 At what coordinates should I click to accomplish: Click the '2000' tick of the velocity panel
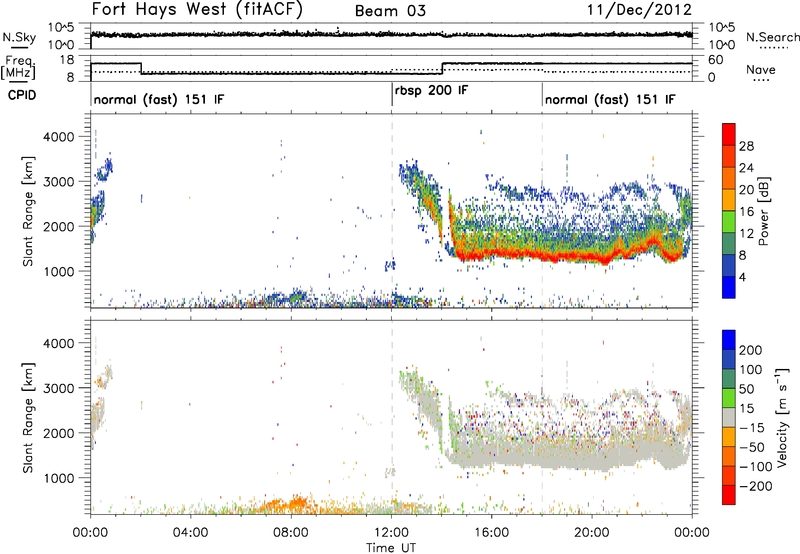pos(58,433)
